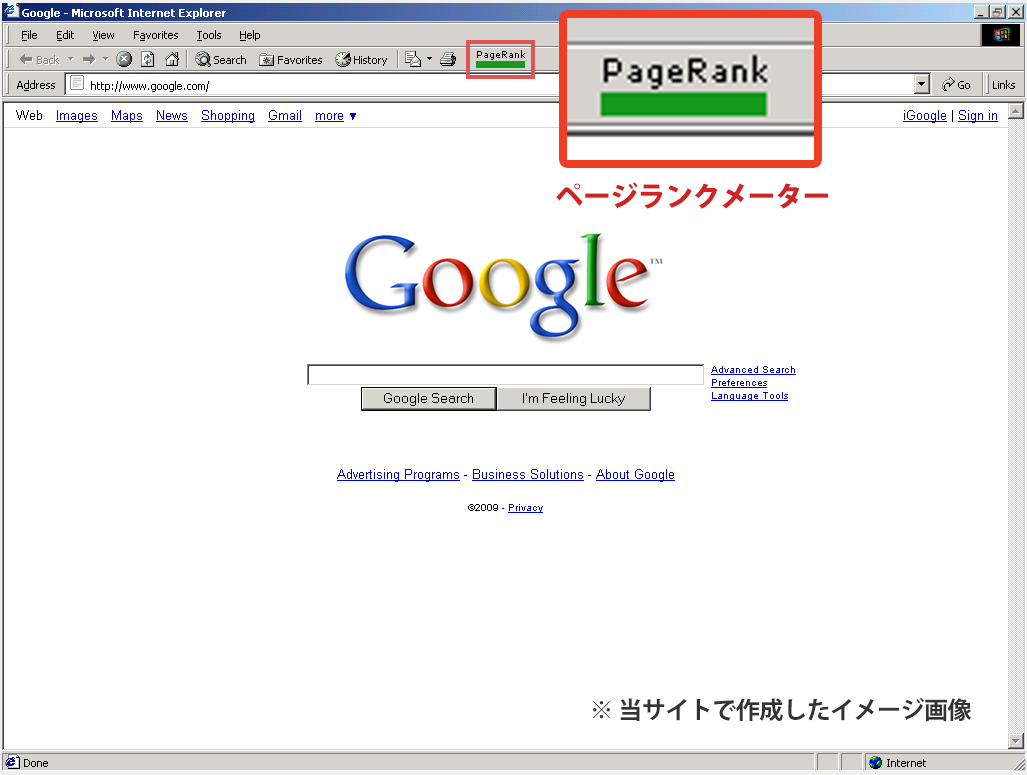The image size is (1027, 775).
Task: Open the Help menu
Action: coord(250,35)
